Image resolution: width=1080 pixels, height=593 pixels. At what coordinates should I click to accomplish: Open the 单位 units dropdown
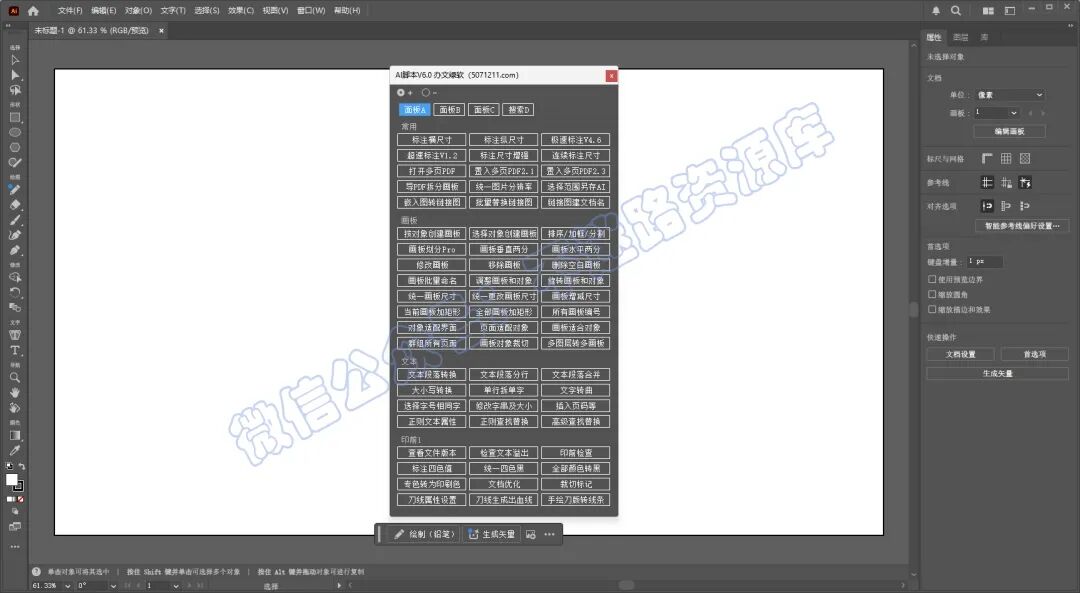tap(1010, 95)
